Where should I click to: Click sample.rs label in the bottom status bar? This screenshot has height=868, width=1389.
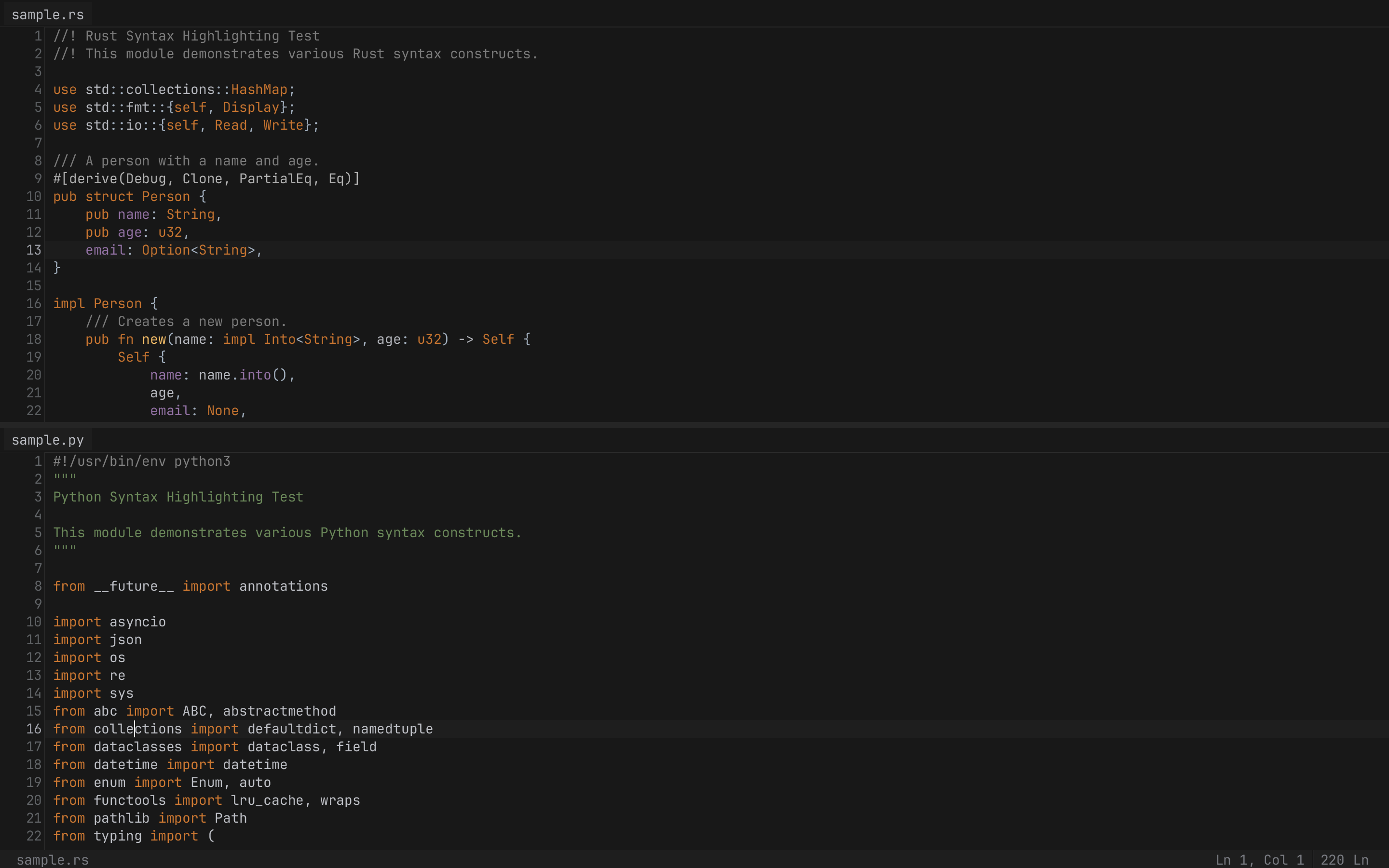(53, 859)
